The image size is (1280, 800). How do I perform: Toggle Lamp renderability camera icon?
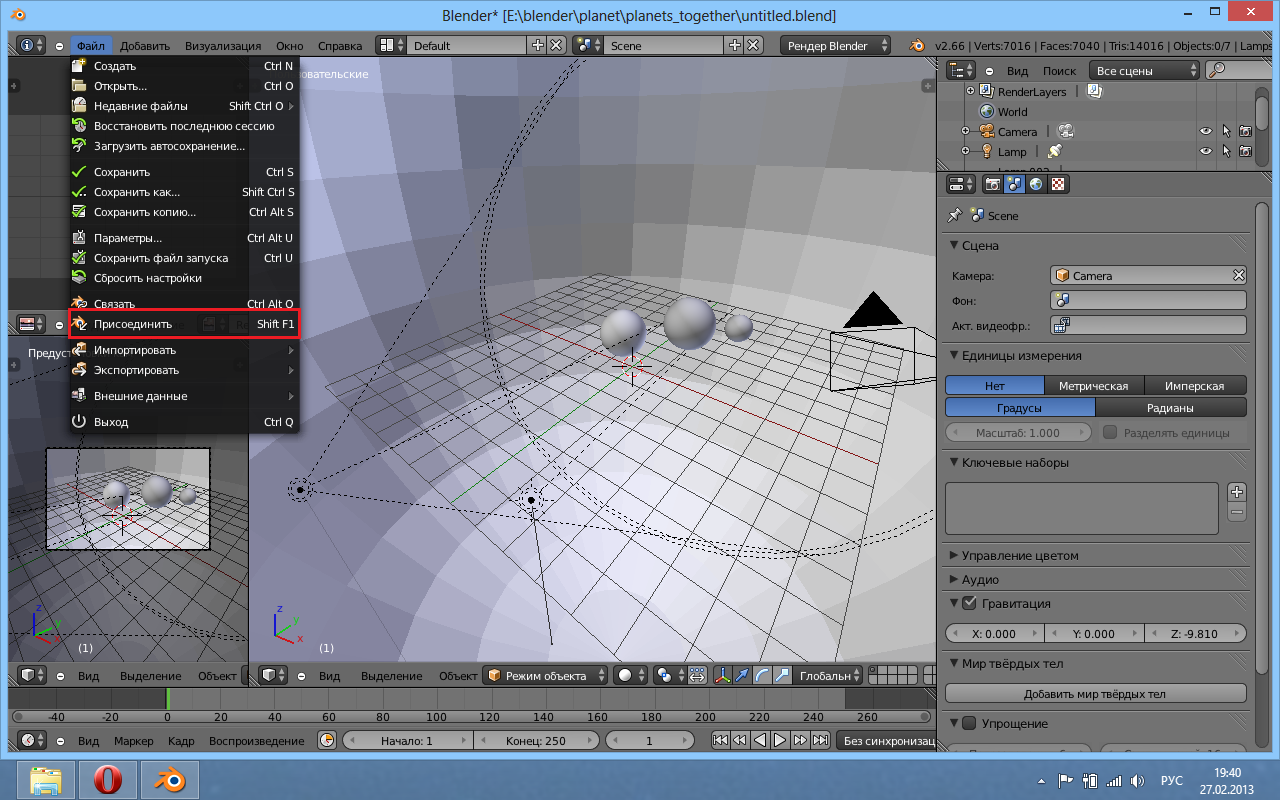[x=1245, y=152]
